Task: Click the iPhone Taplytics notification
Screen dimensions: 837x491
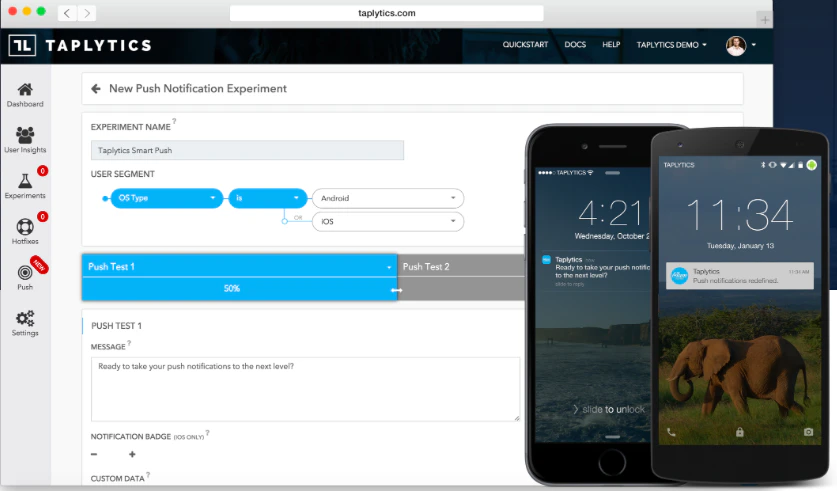Action: [x=596, y=271]
